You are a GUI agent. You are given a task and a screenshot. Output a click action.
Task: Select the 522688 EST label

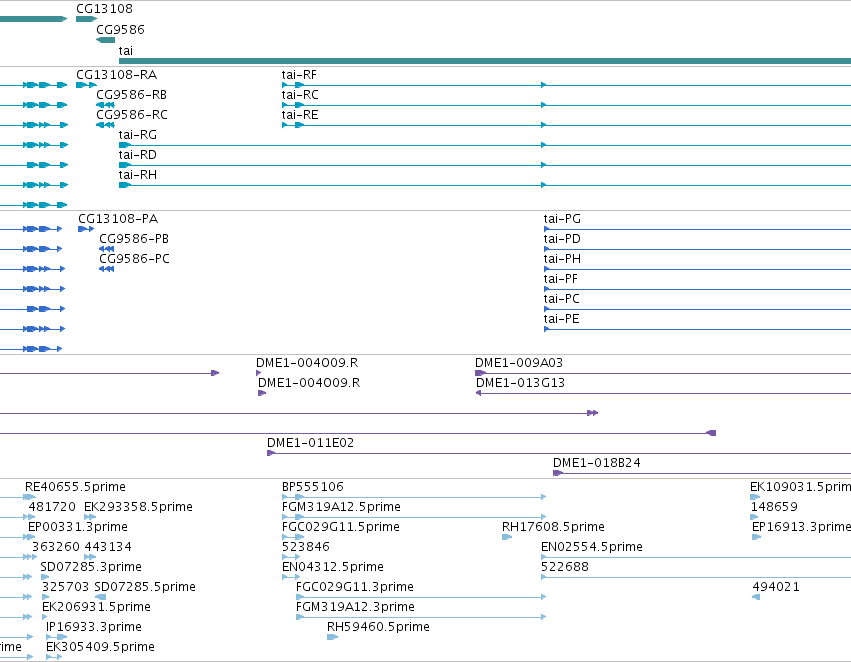coord(565,568)
